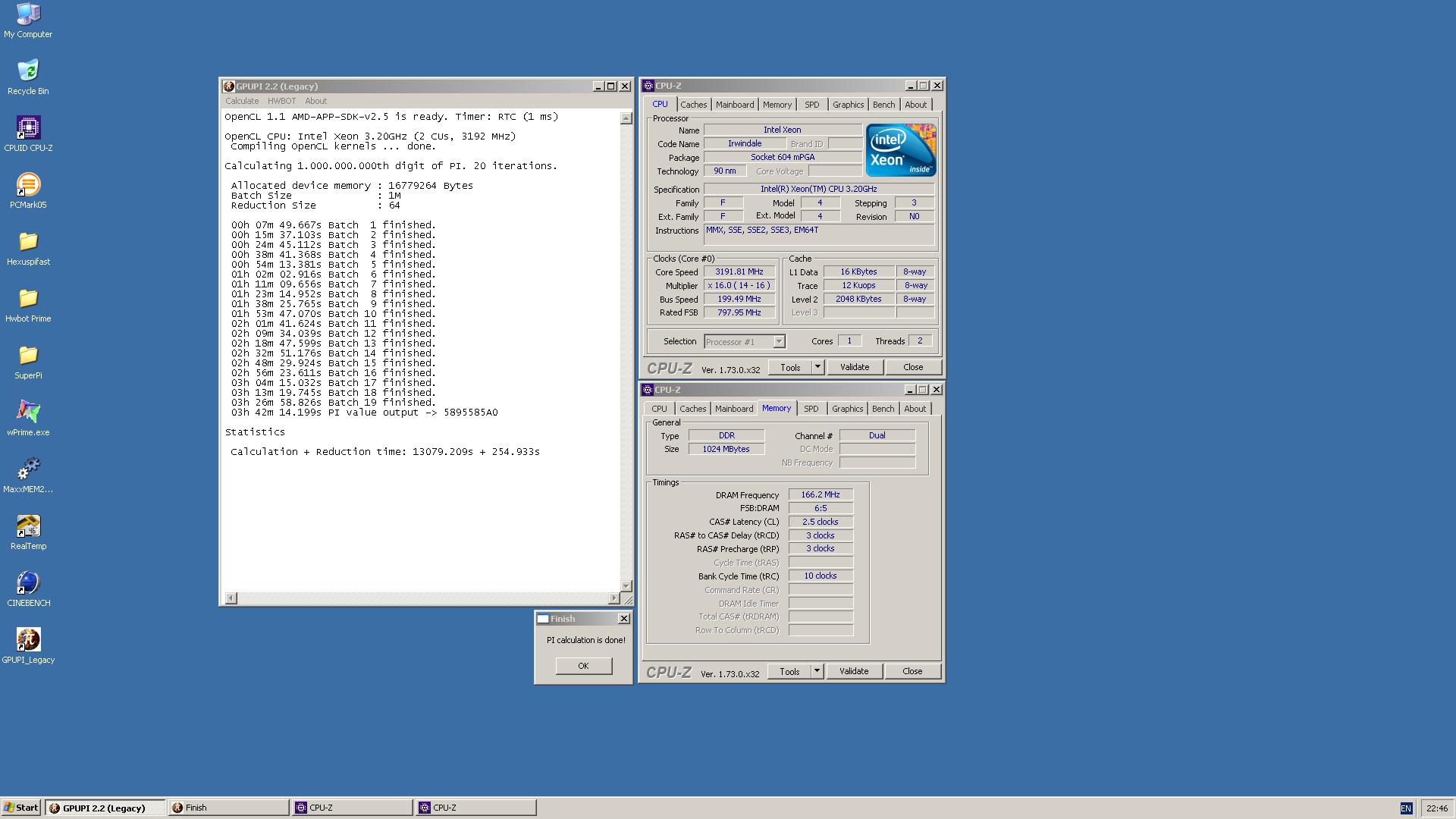
Task: Open the SuperPi folder icon
Action: point(28,361)
